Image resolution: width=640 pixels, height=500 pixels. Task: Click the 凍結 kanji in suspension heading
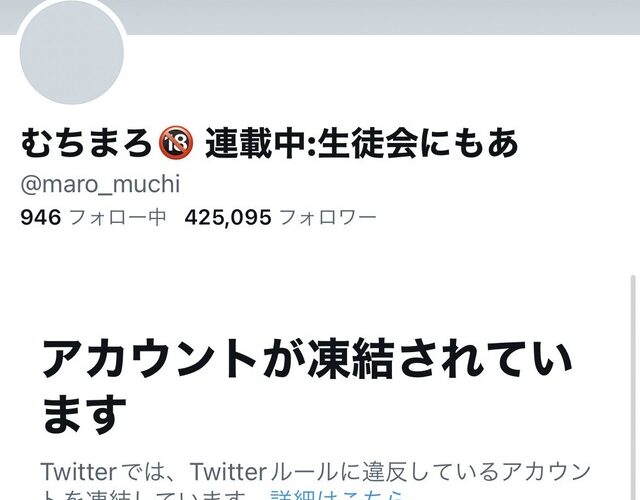pos(352,359)
